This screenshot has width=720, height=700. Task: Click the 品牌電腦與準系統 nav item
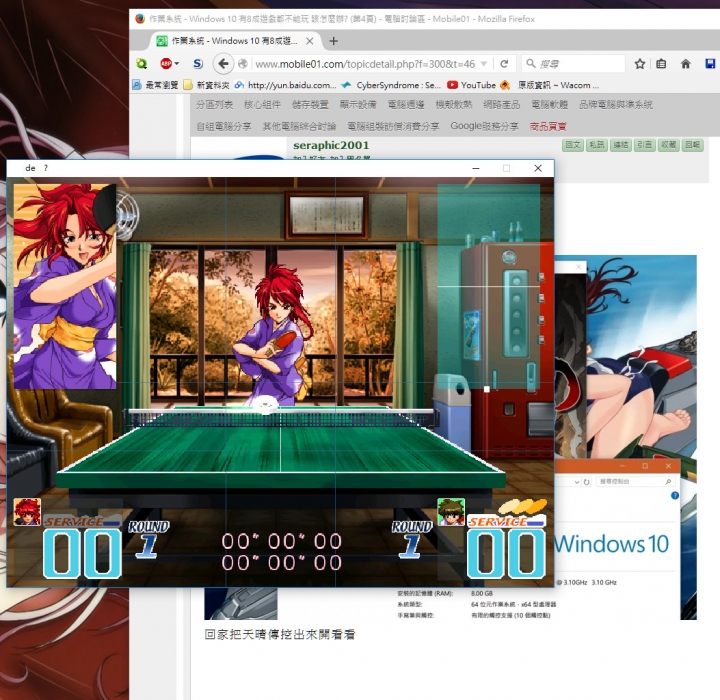[616, 105]
